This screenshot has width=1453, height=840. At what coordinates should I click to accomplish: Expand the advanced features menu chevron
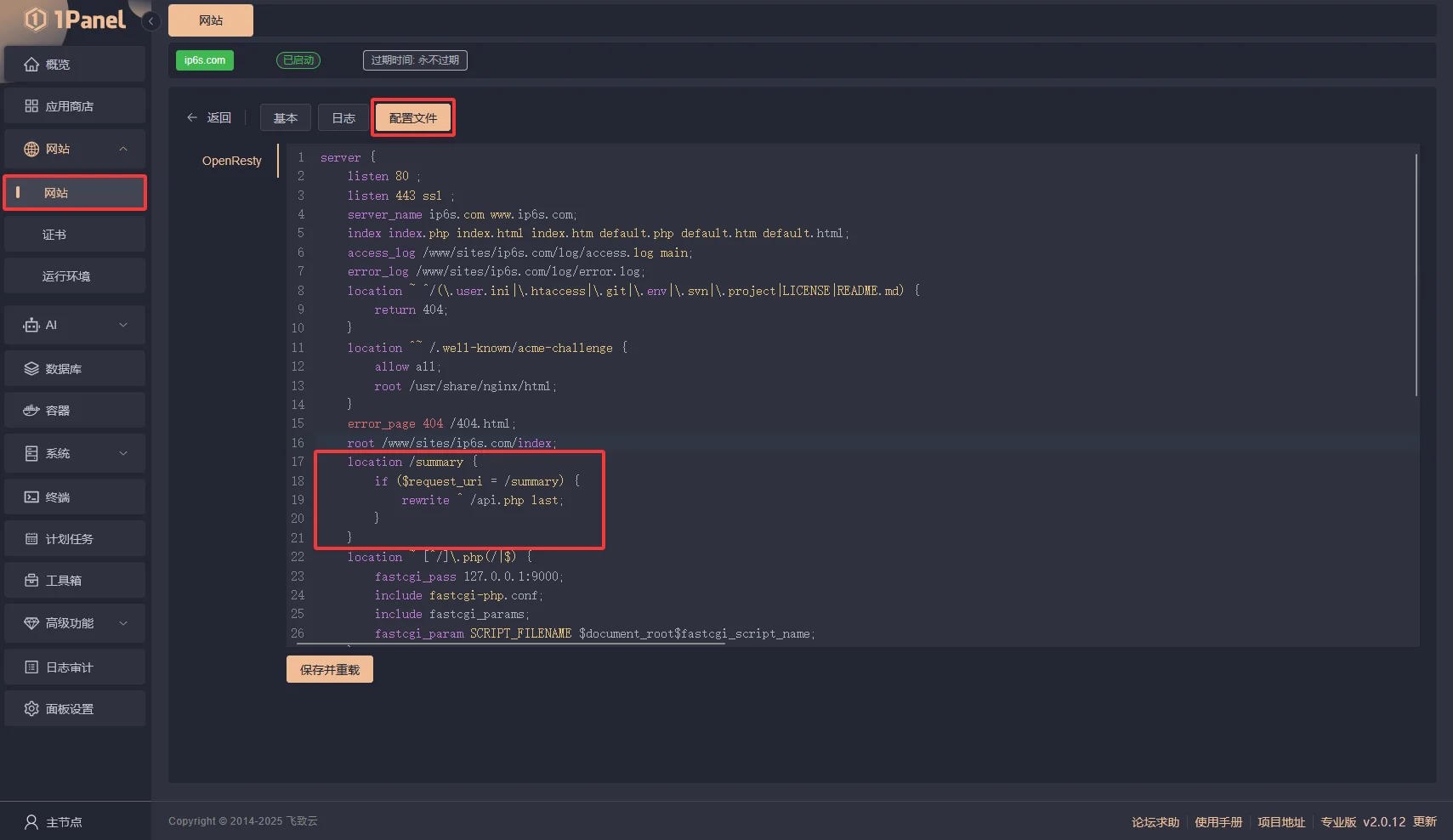coord(123,623)
